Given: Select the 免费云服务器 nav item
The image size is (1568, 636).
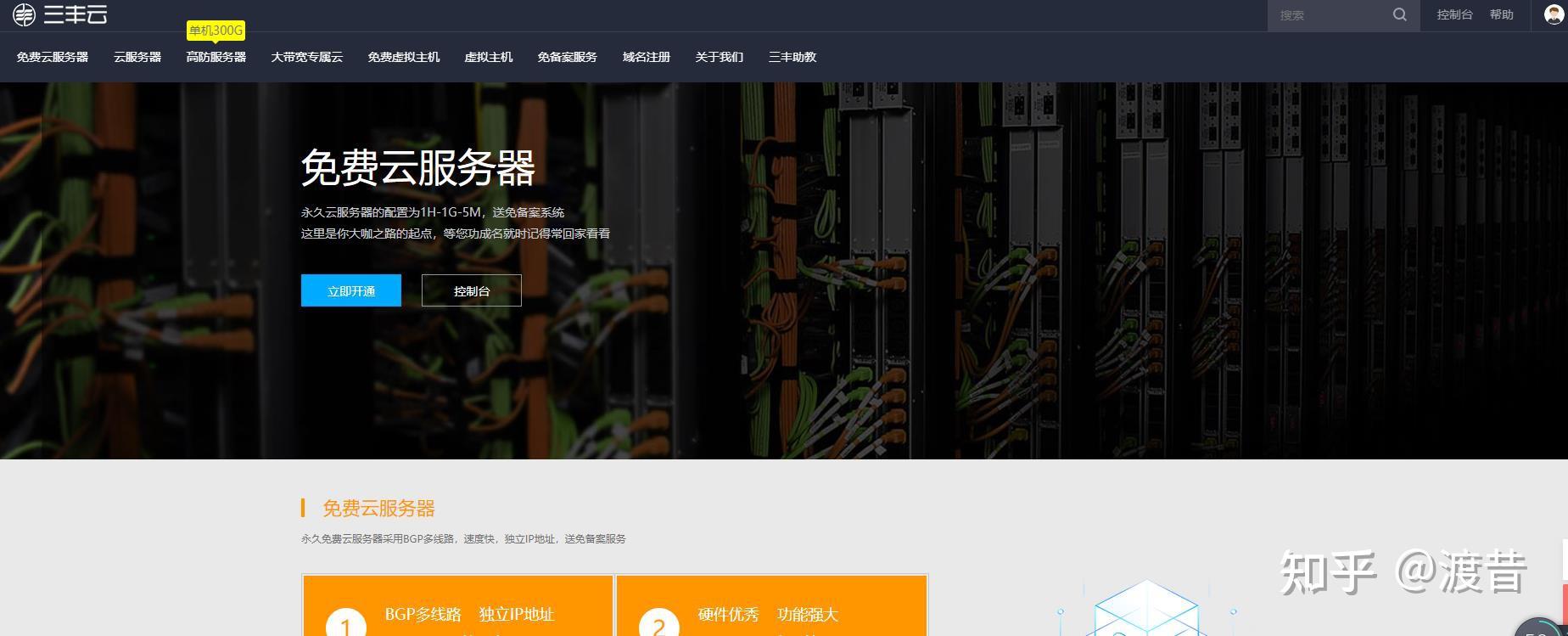Looking at the screenshot, I should 53,57.
